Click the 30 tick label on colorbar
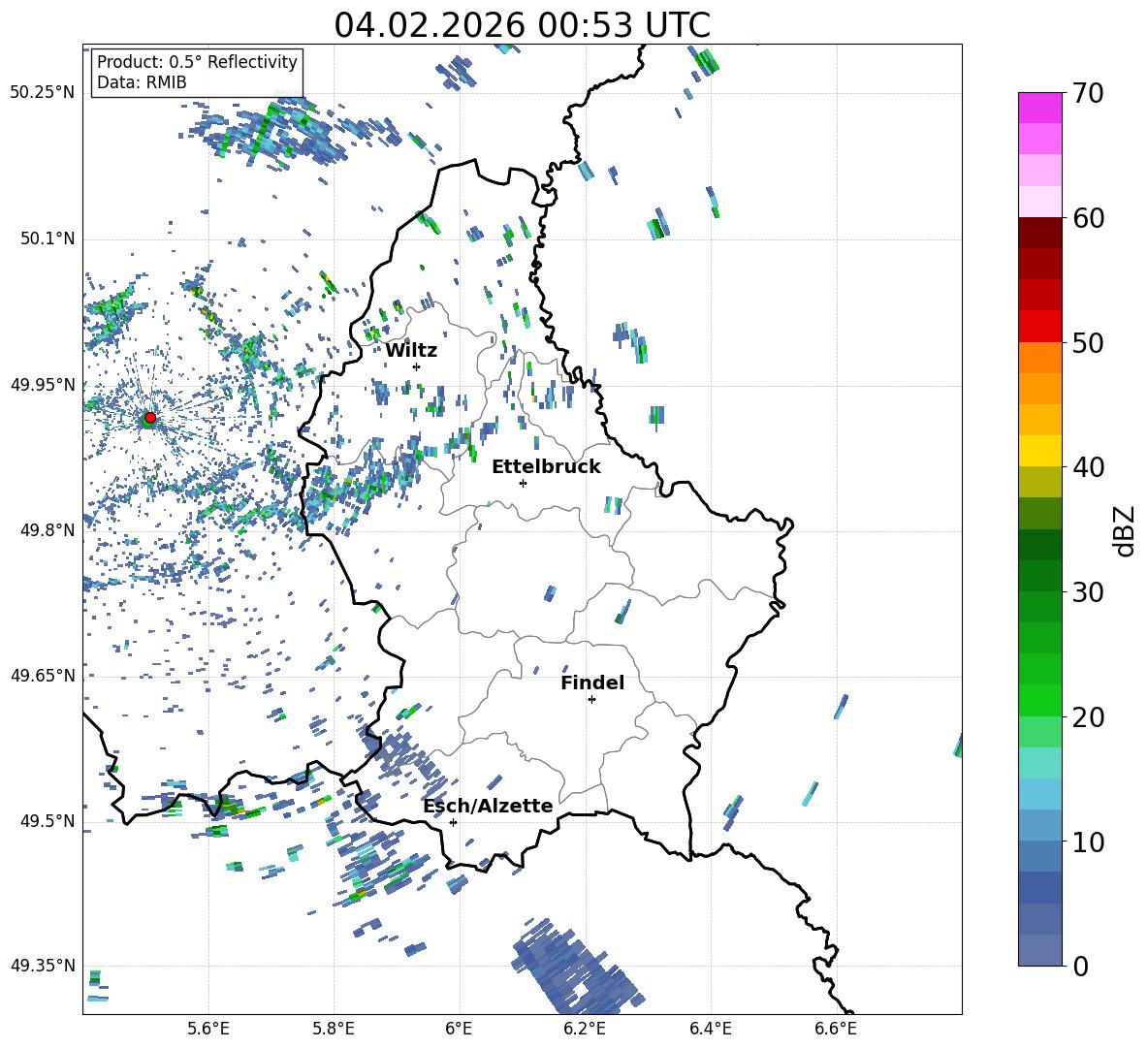Screen dimensions: 1148x1048 coord(1087,592)
